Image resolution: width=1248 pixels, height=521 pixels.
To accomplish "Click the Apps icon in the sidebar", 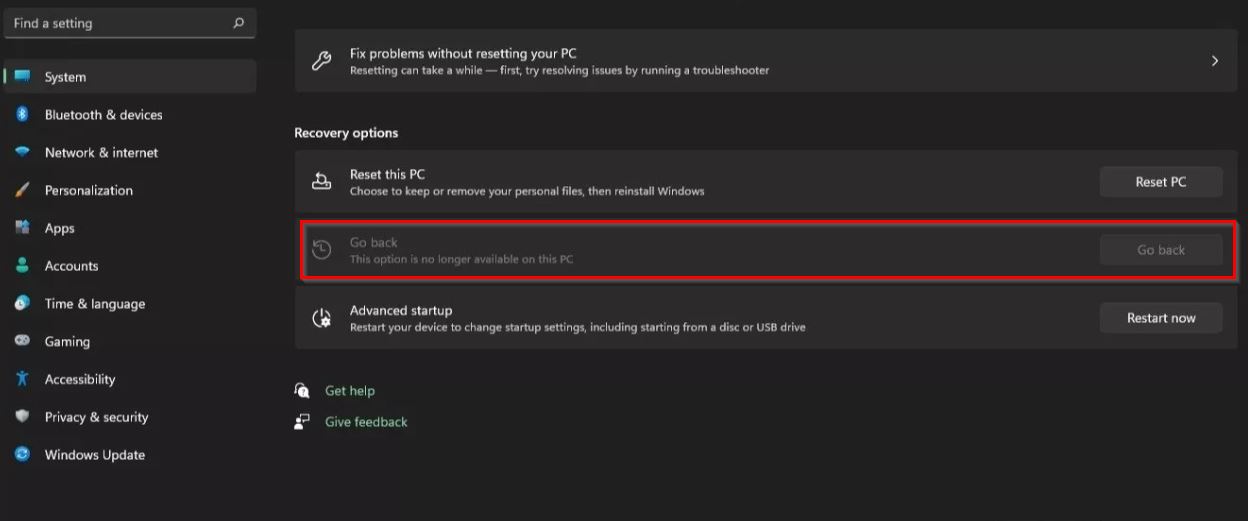I will point(22,228).
